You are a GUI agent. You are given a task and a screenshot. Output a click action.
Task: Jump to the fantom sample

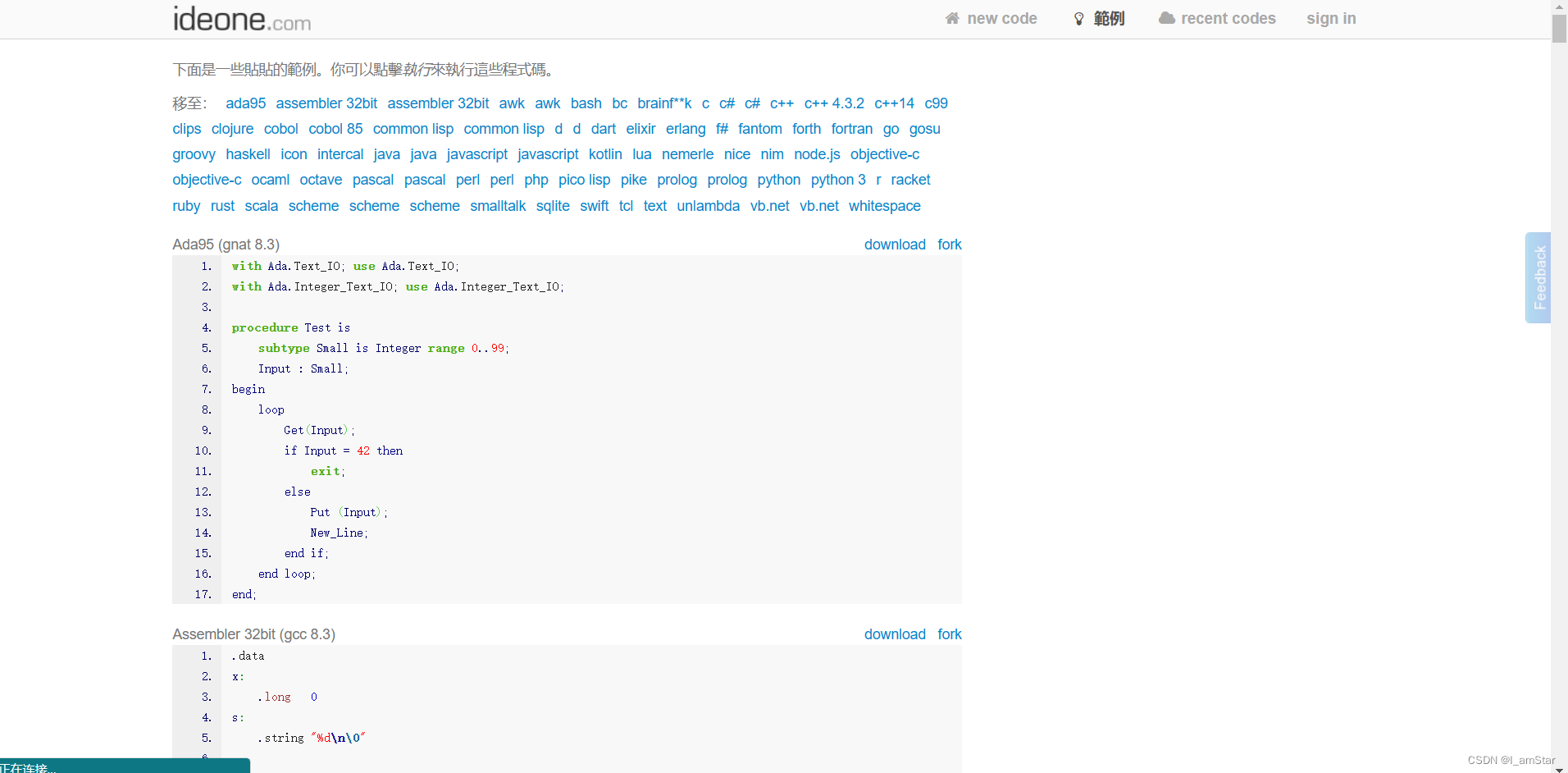pos(760,129)
